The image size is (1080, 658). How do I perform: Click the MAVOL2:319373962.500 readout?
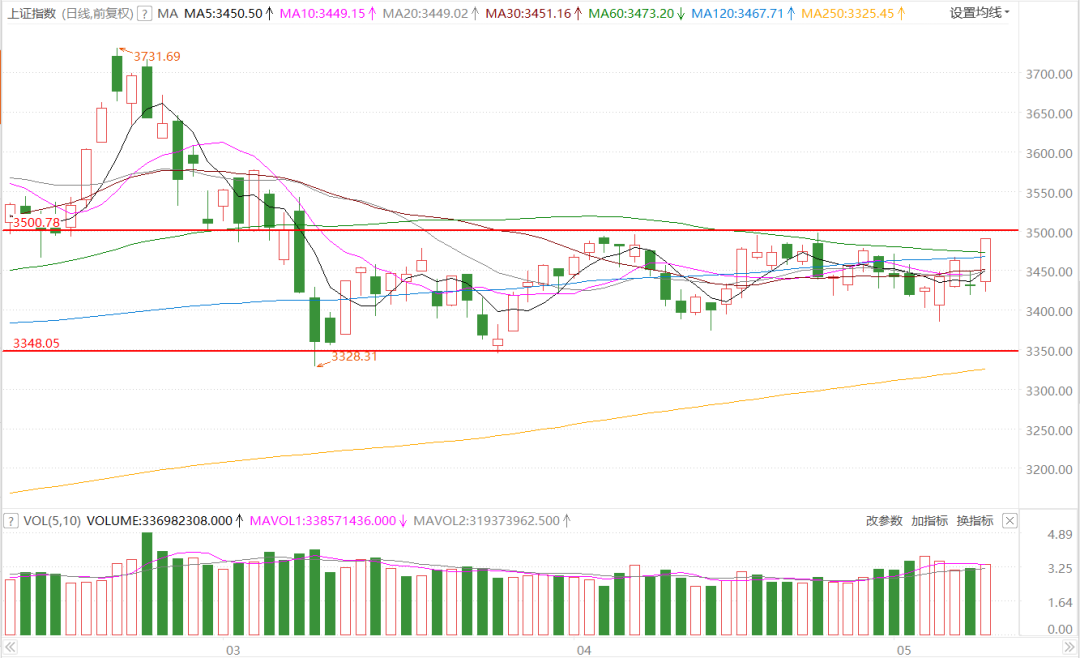coord(491,521)
